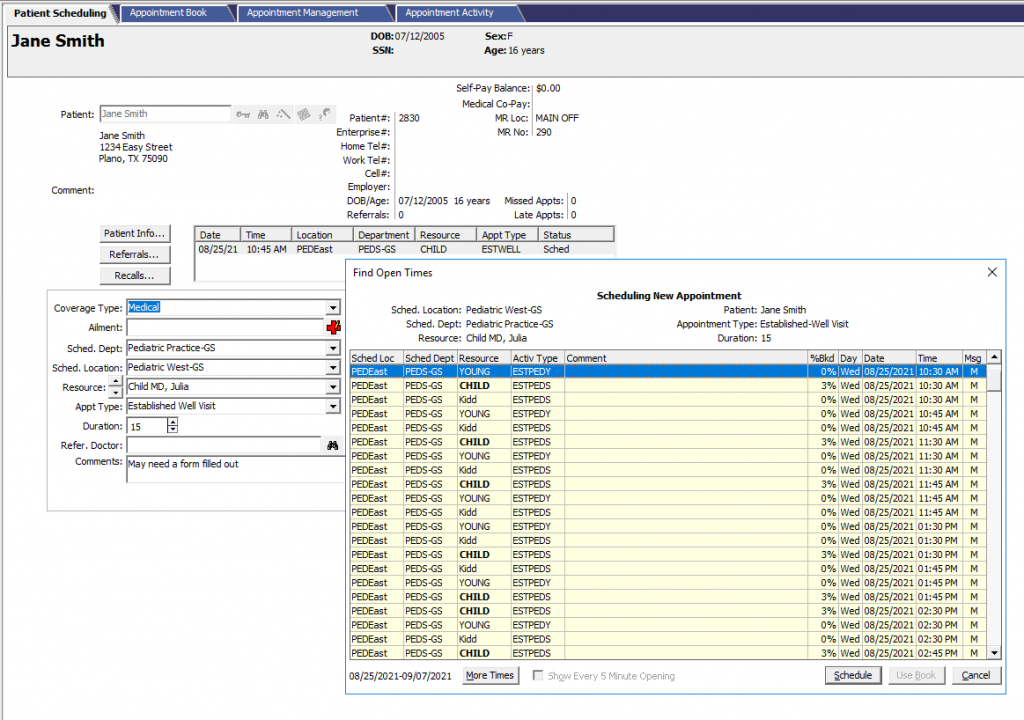The image size is (1024, 720).
Task: Select the Kidd 10:30 AM open slot
Action: [x=668, y=400]
